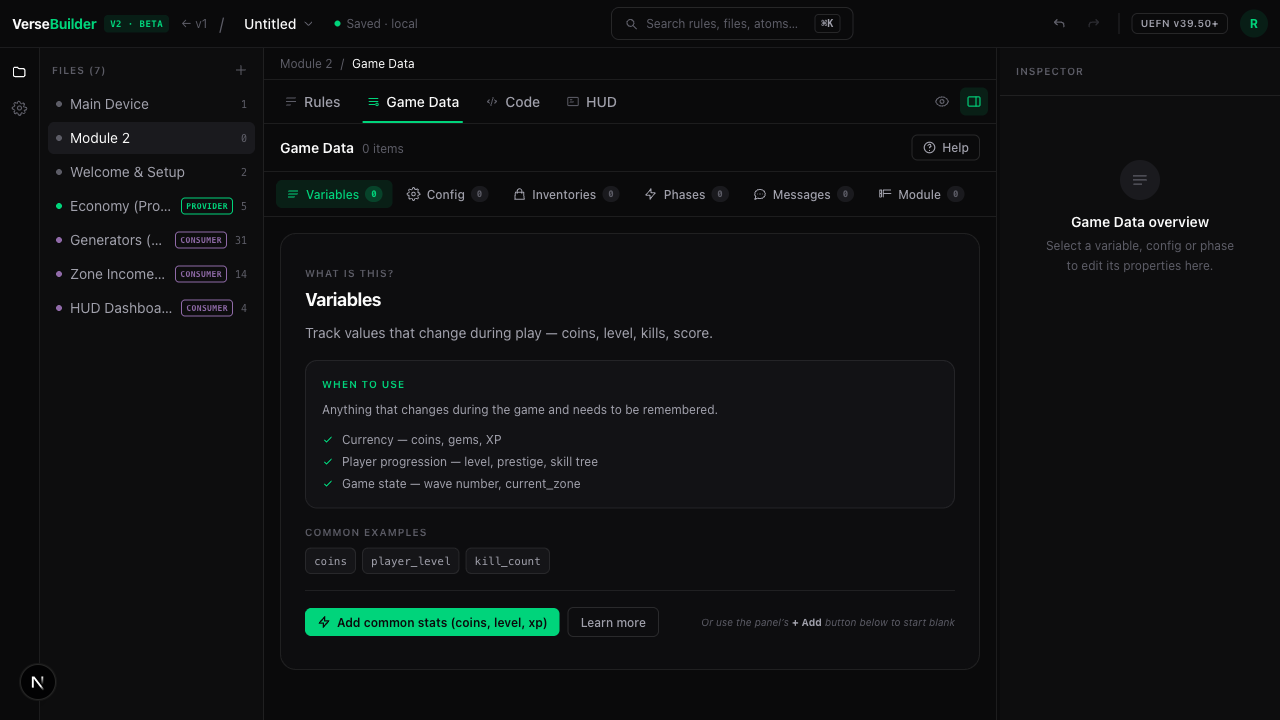
Task: Click the undo arrow icon
Action: (1059, 24)
